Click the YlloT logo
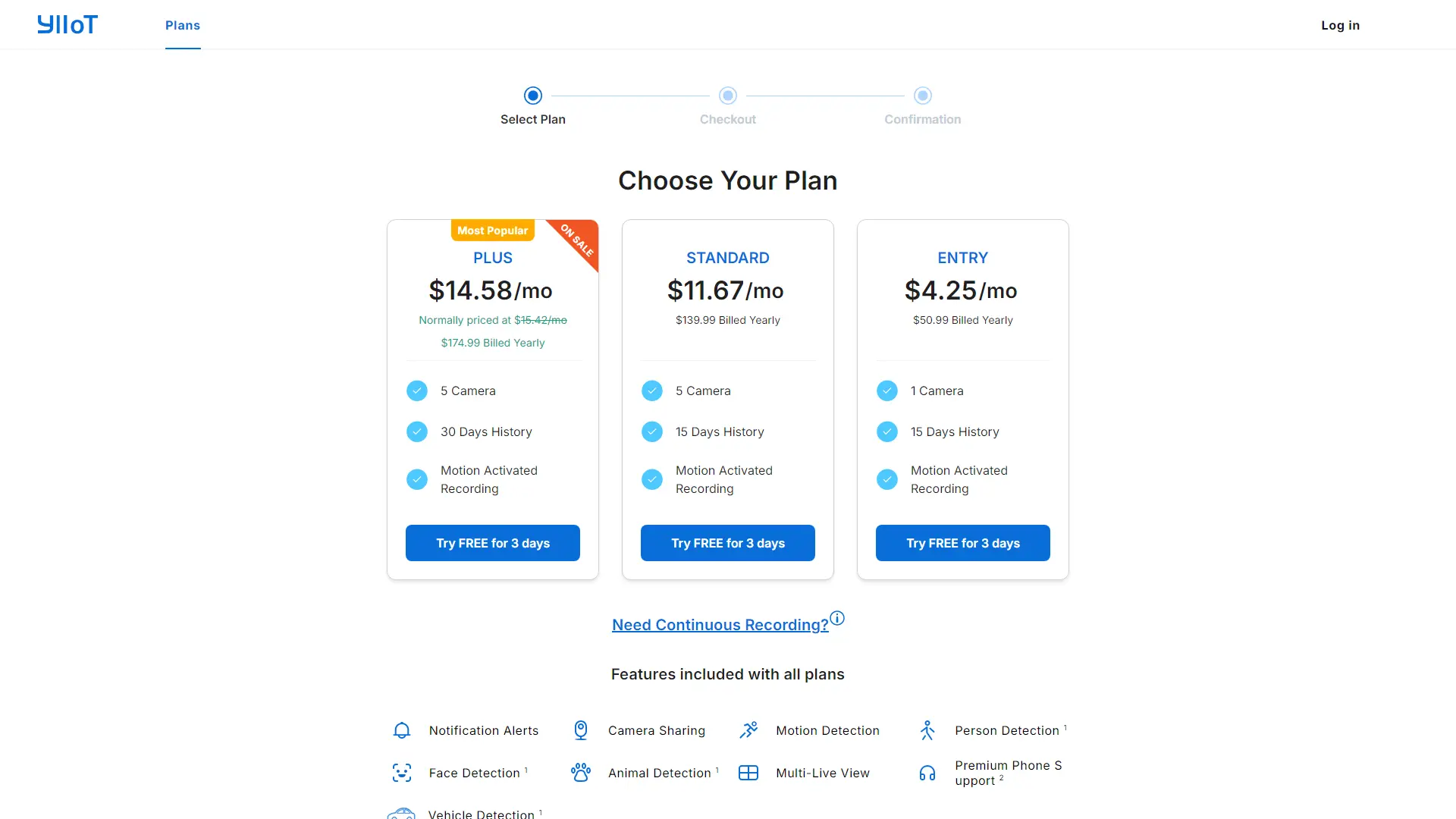This screenshot has height=819, width=1456. click(x=67, y=24)
